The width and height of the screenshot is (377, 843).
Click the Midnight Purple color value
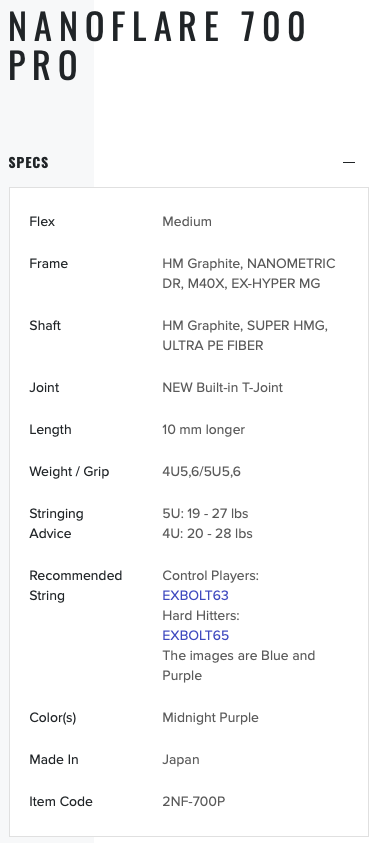tap(210, 718)
